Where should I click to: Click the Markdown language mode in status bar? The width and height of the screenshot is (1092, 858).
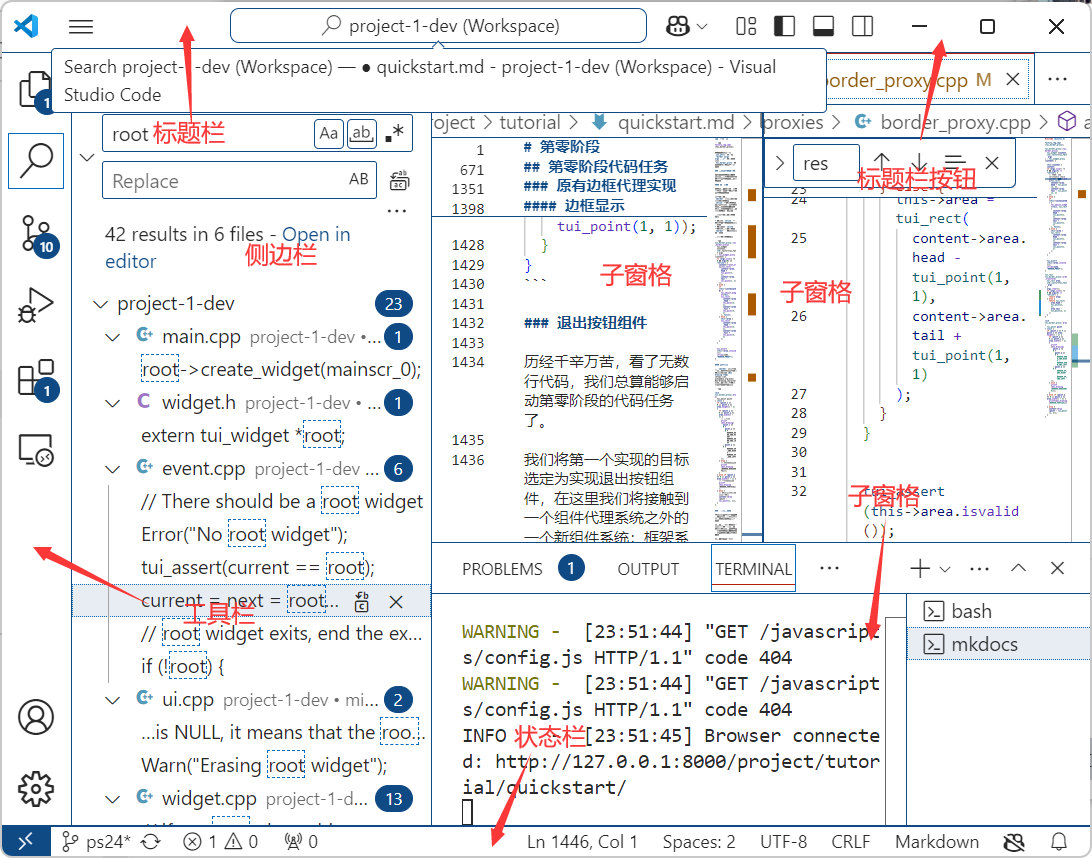click(x=937, y=842)
